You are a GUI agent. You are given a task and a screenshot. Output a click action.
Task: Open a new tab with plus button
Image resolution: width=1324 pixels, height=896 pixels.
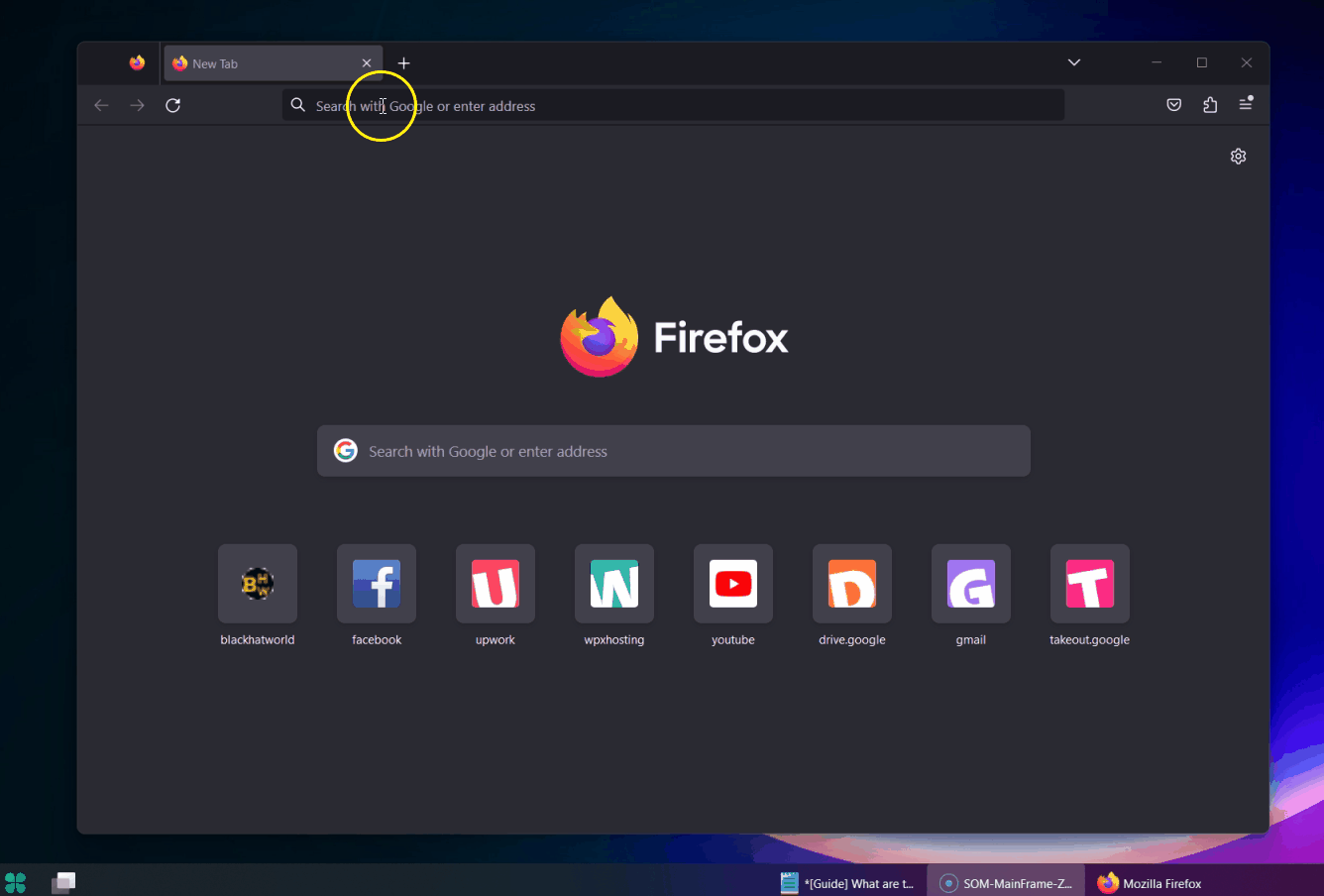(x=403, y=63)
